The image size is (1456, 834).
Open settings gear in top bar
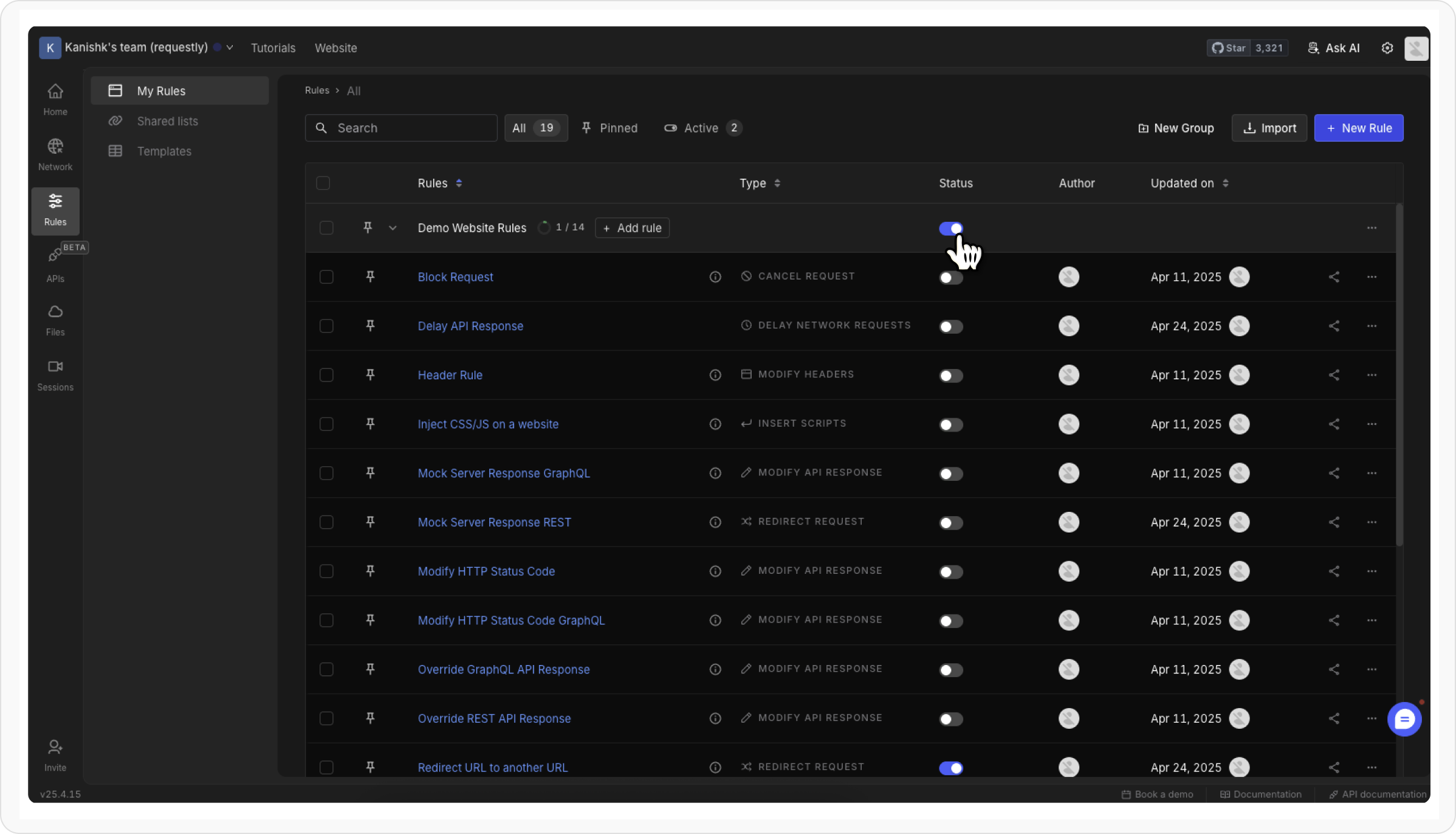point(1387,48)
